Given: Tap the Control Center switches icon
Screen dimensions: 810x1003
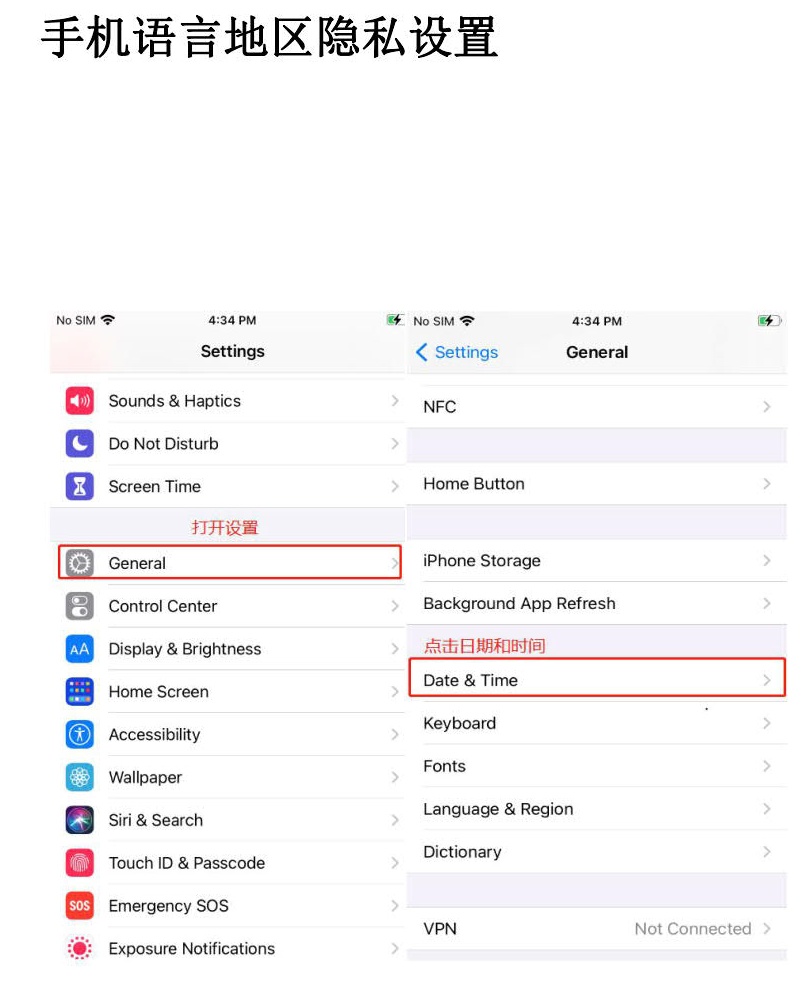Looking at the screenshot, I should (x=79, y=606).
